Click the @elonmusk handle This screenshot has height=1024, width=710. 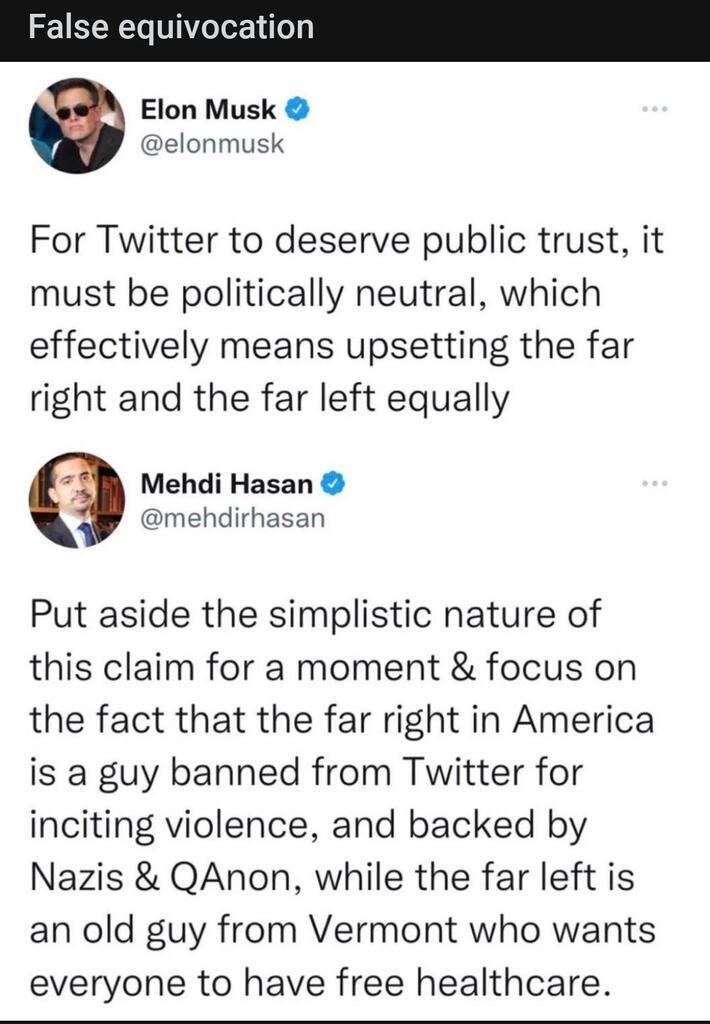tap(212, 144)
